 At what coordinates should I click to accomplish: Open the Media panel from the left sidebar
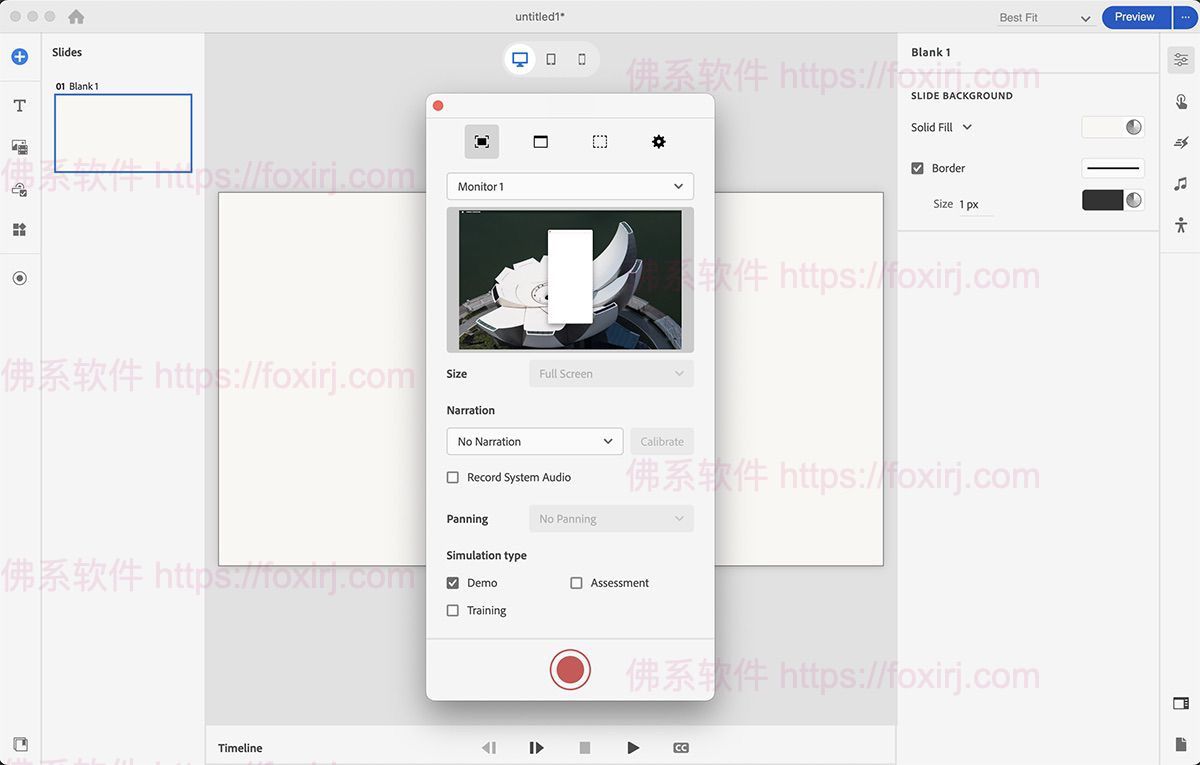pyautogui.click(x=19, y=146)
